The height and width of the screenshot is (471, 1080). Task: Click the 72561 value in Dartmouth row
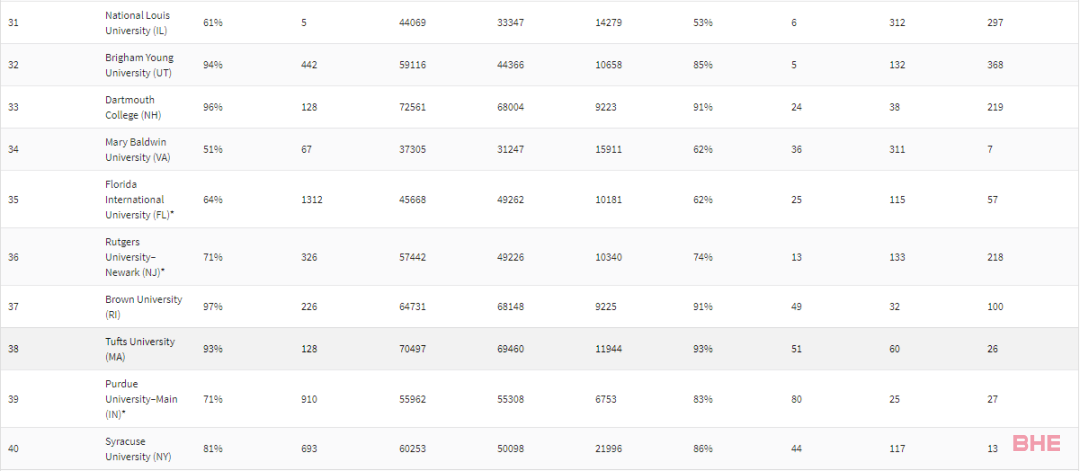[413, 107]
